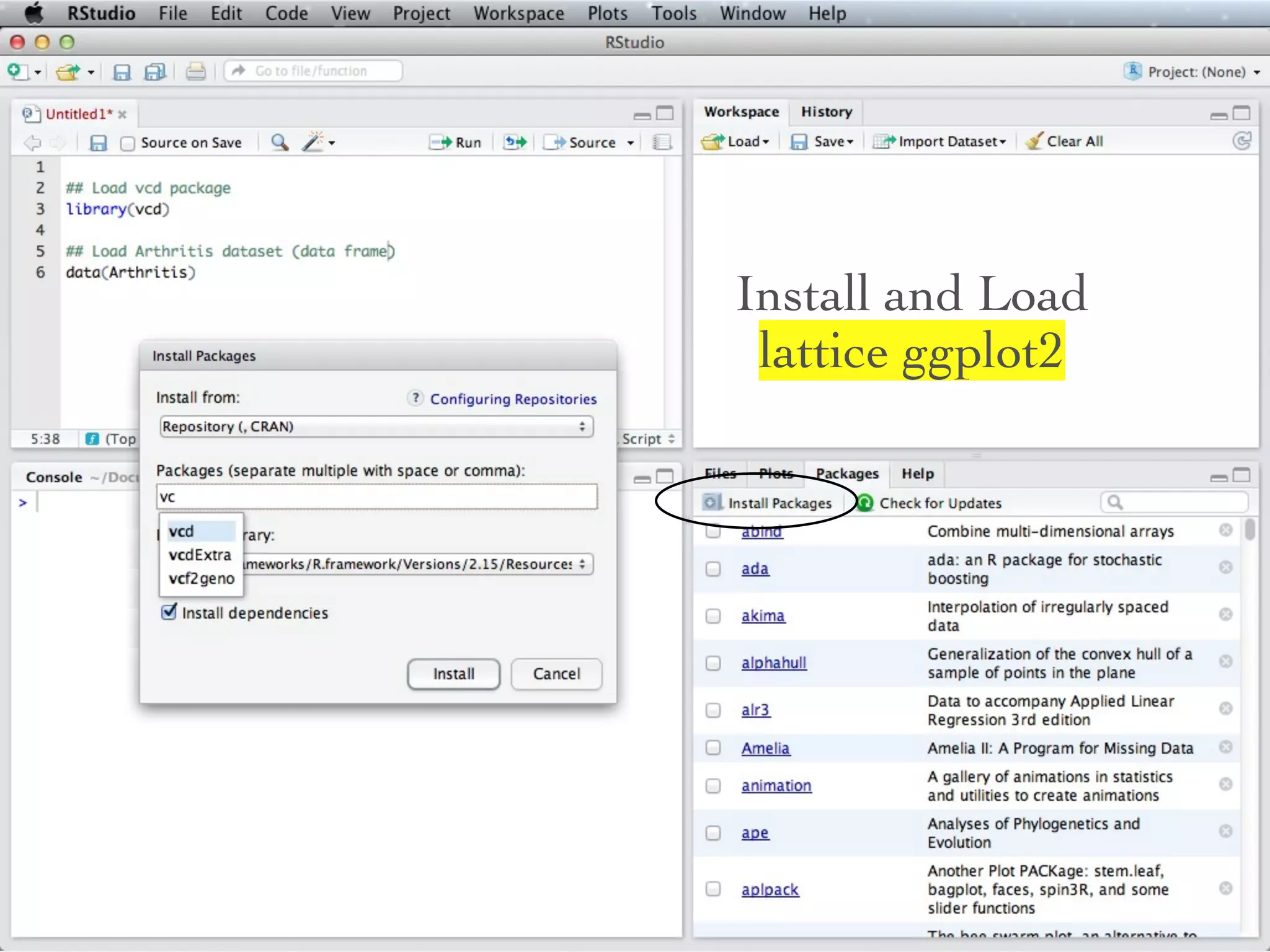
Task: Click Import Dataset in Workspace toolbar
Action: click(939, 141)
